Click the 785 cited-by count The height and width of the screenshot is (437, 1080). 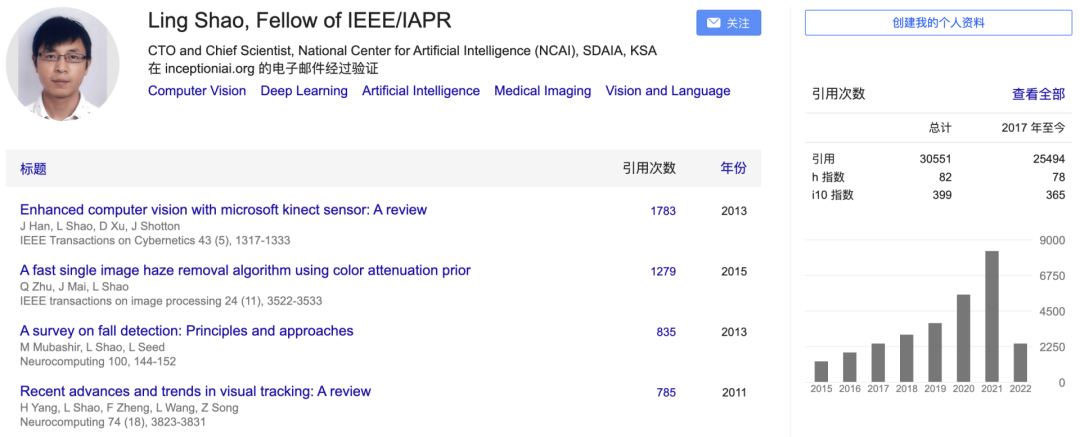(x=666, y=393)
